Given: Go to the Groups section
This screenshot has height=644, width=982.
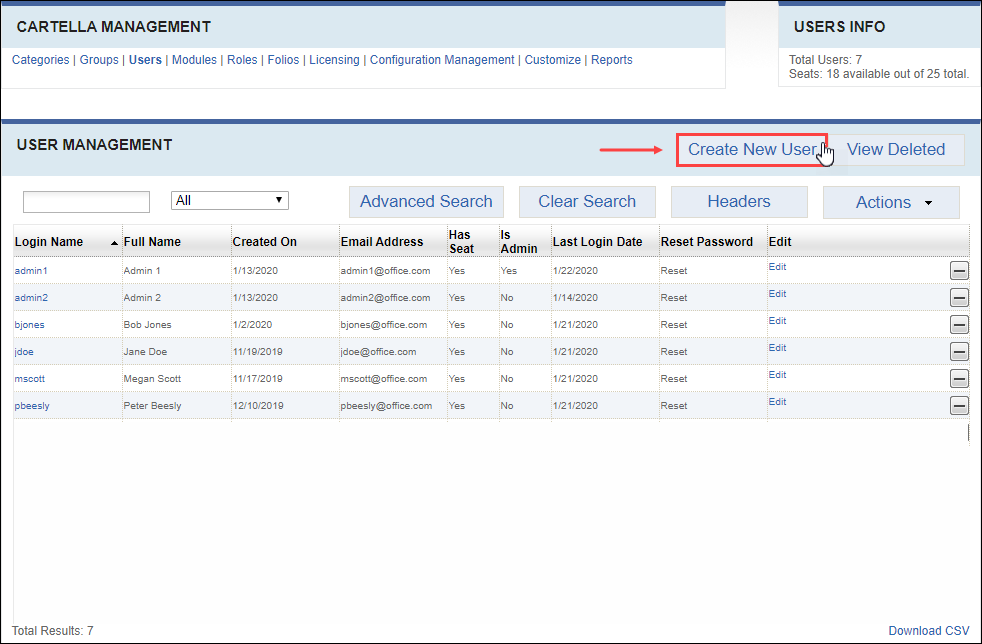Looking at the screenshot, I should (x=99, y=60).
